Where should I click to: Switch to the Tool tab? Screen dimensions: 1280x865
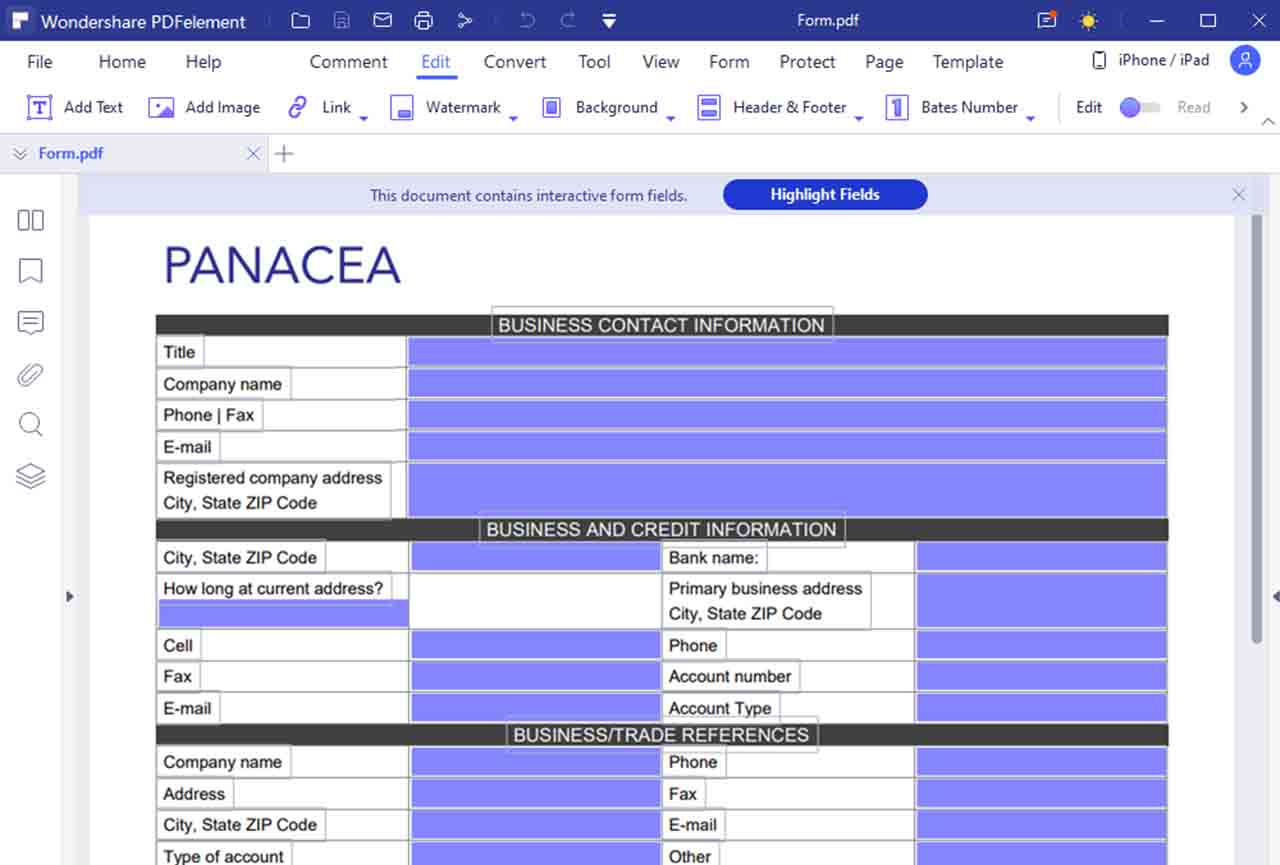594,62
